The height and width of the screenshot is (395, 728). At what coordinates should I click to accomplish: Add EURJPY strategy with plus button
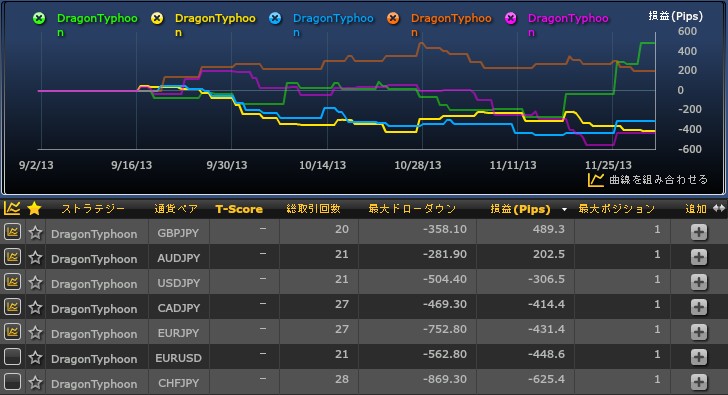[699, 332]
